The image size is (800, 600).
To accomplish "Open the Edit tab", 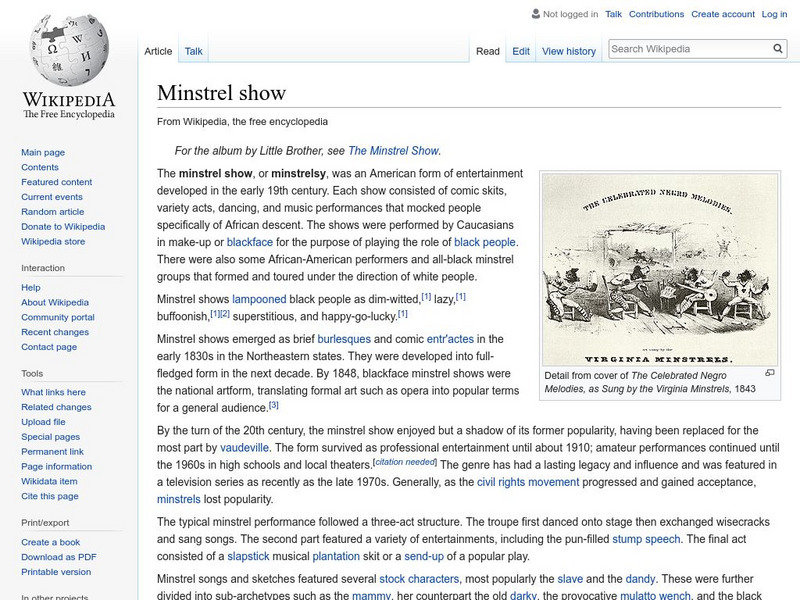I will (521, 51).
